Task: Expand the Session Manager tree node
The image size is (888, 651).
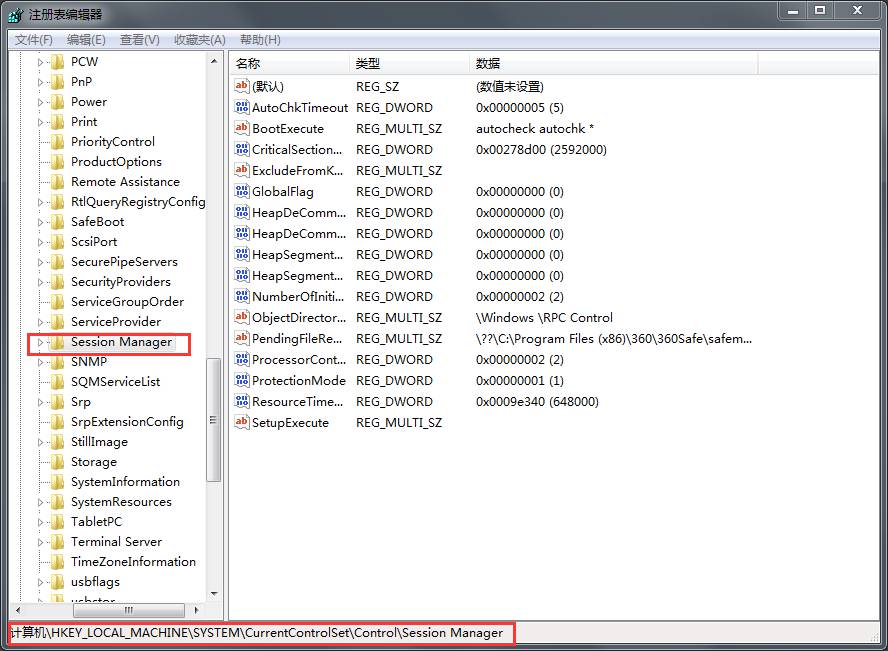Action: [41, 342]
